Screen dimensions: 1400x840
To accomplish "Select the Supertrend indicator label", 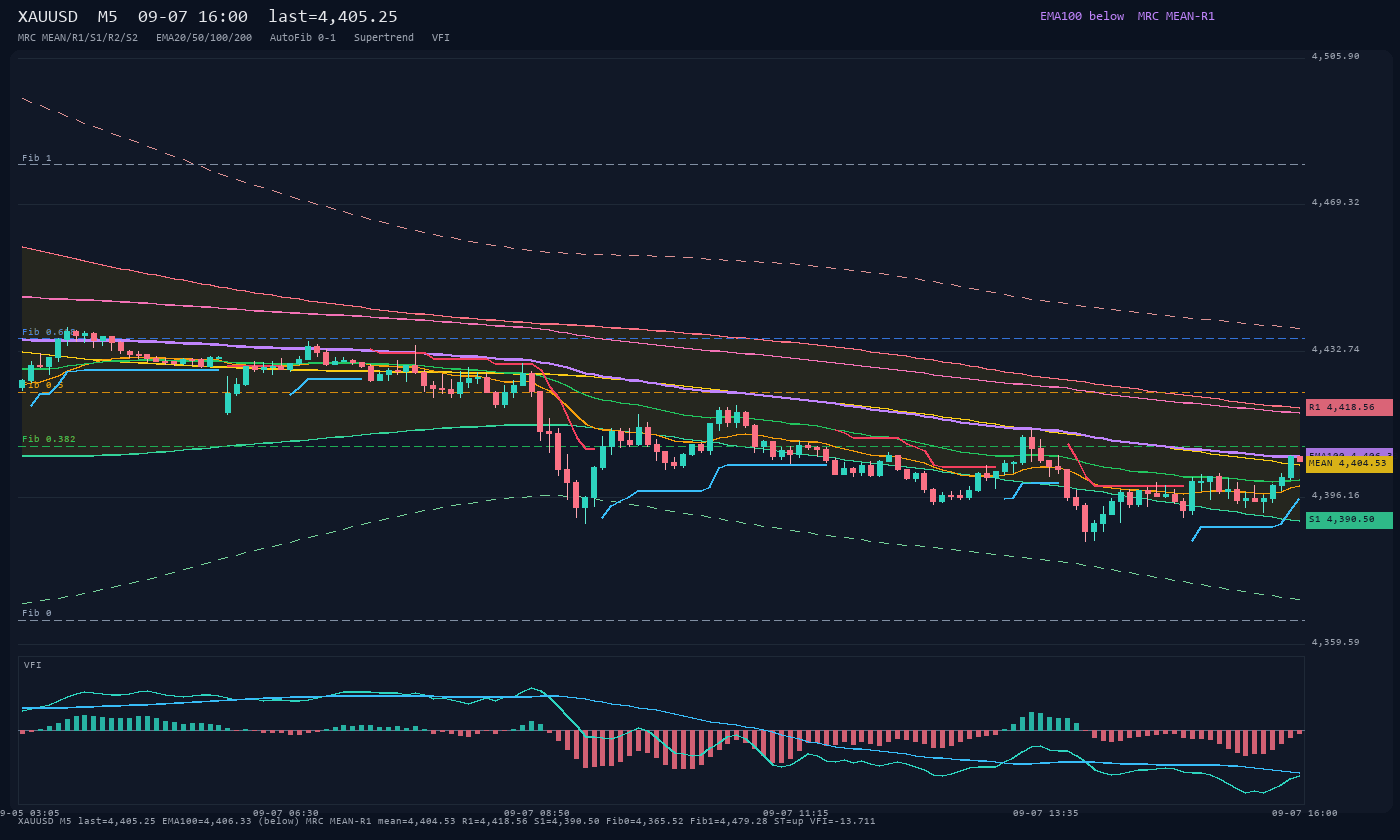I will (x=384, y=38).
